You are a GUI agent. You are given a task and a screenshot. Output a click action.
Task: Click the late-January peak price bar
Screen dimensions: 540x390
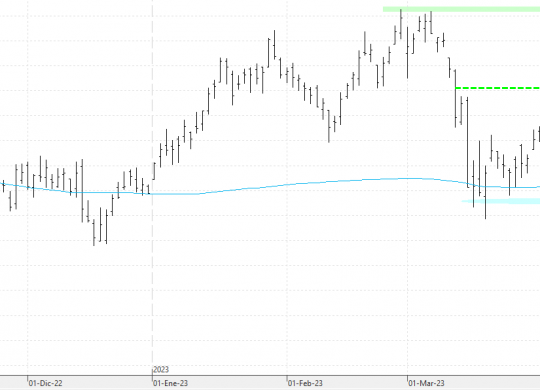274,45
